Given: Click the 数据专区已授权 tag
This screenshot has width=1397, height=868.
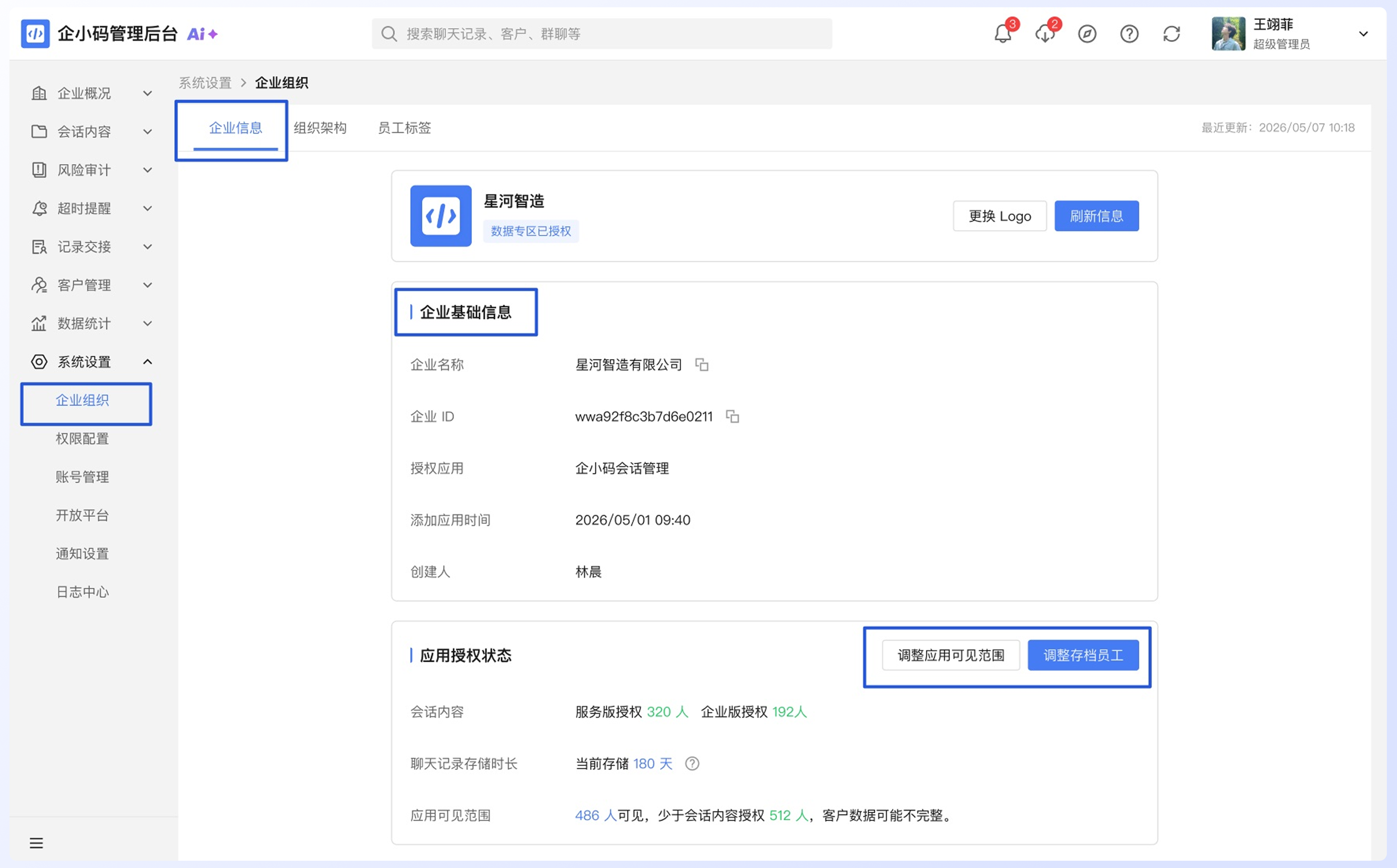Looking at the screenshot, I should [x=530, y=231].
